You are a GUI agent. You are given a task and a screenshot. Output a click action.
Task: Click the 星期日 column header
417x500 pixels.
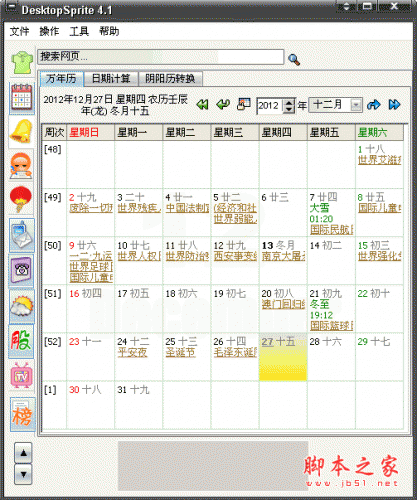point(91,133)
